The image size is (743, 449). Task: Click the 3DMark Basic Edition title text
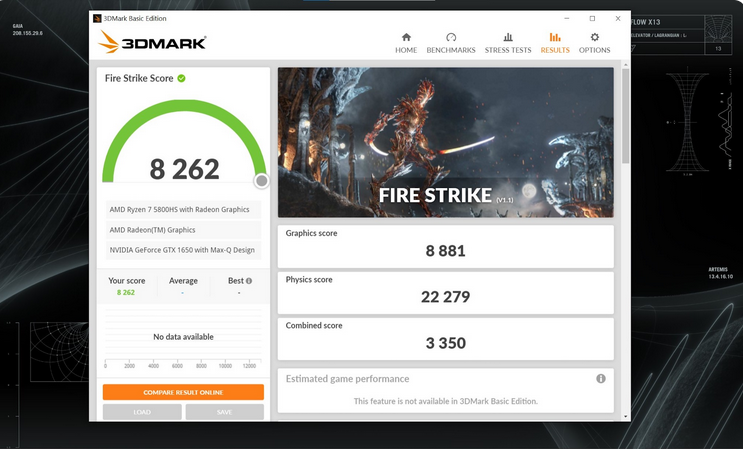135,18
